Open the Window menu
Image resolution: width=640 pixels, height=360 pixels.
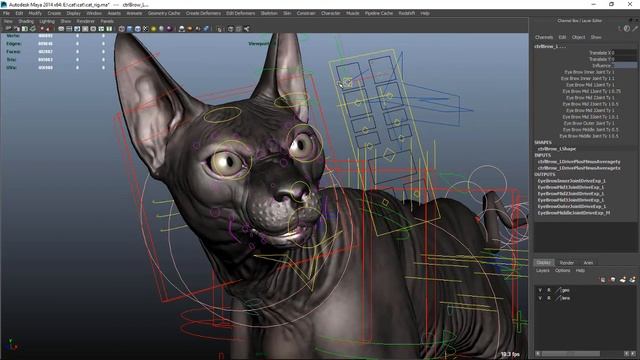point(94,13)
